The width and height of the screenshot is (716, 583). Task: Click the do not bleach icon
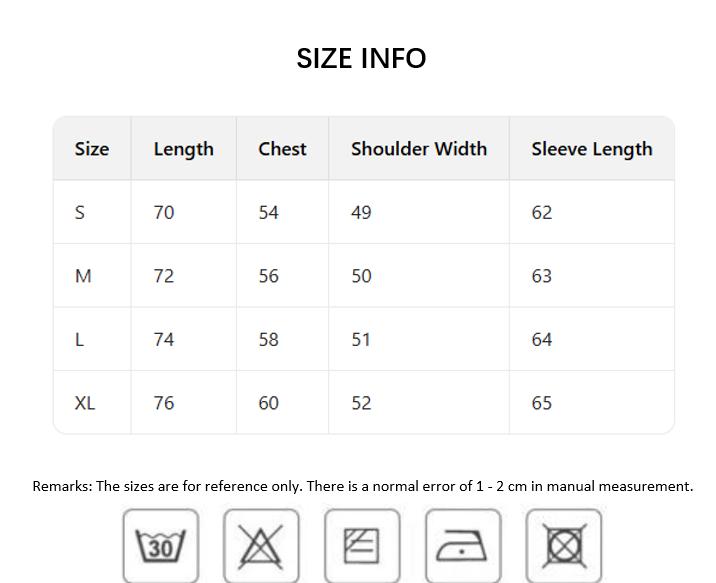coord(261,546)
